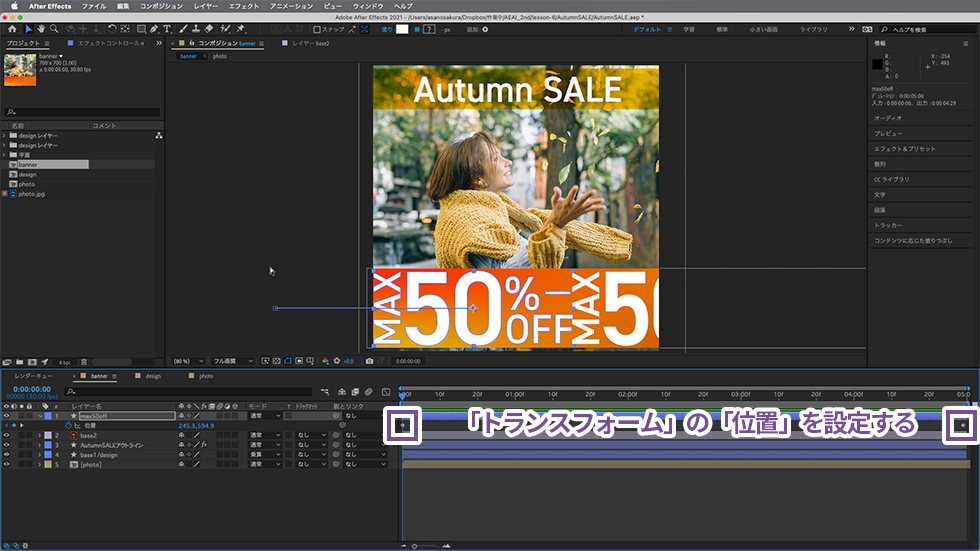Click photo breadcrumb in composition viewer
The height and width of the screenshot is (551, 980).
point(219,56)
